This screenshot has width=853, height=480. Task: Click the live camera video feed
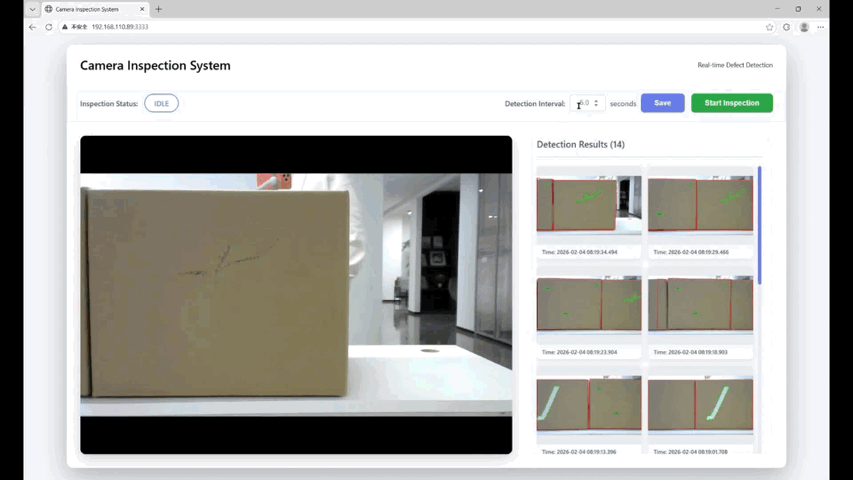(296, 295)
